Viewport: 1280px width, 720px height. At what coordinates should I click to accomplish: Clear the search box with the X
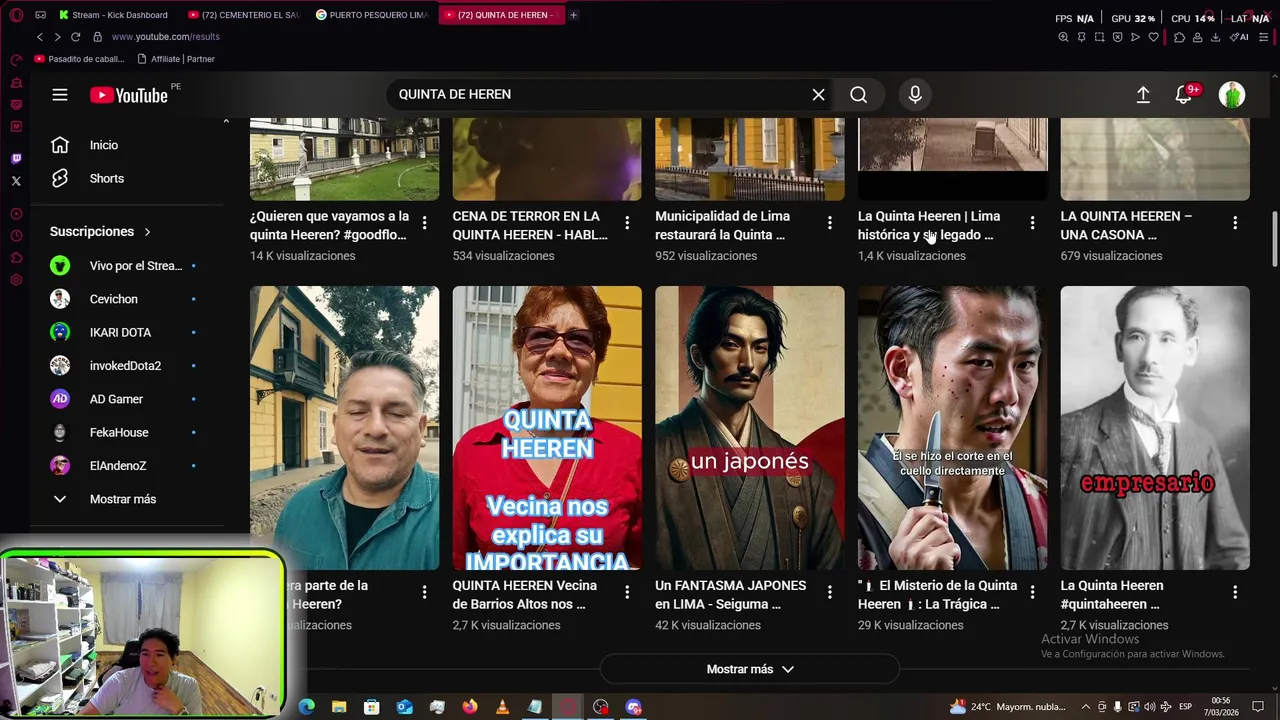tap(818, 94)
